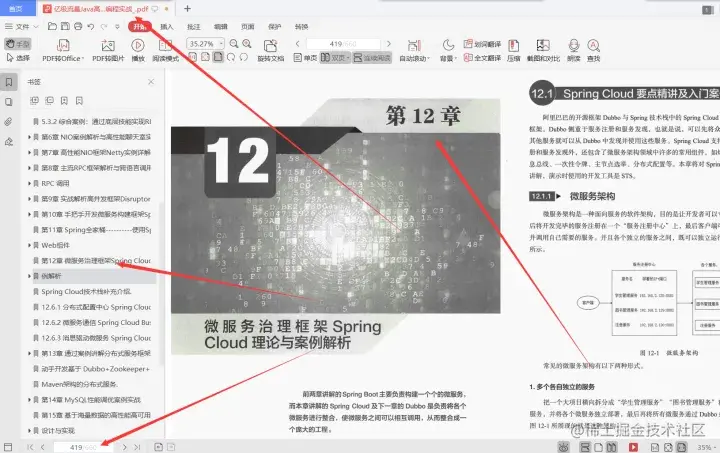Open the 文件 file menu

21,27
